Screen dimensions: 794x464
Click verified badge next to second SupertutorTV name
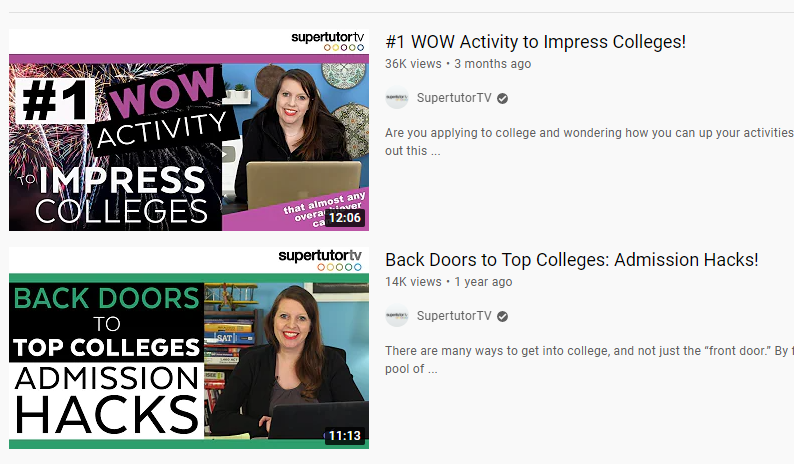pos(502,316)
